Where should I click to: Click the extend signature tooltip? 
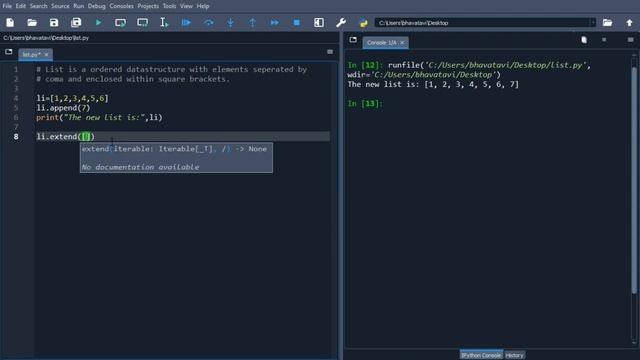click(x=176, y=158)
